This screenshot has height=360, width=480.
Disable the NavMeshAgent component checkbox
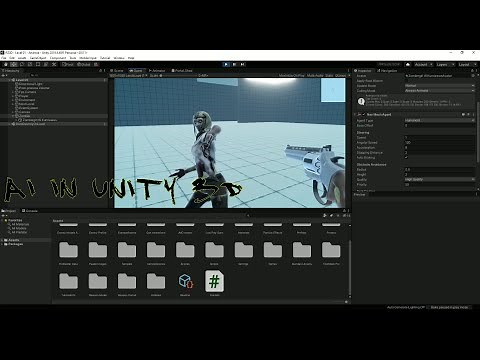(x=364, y=114)
